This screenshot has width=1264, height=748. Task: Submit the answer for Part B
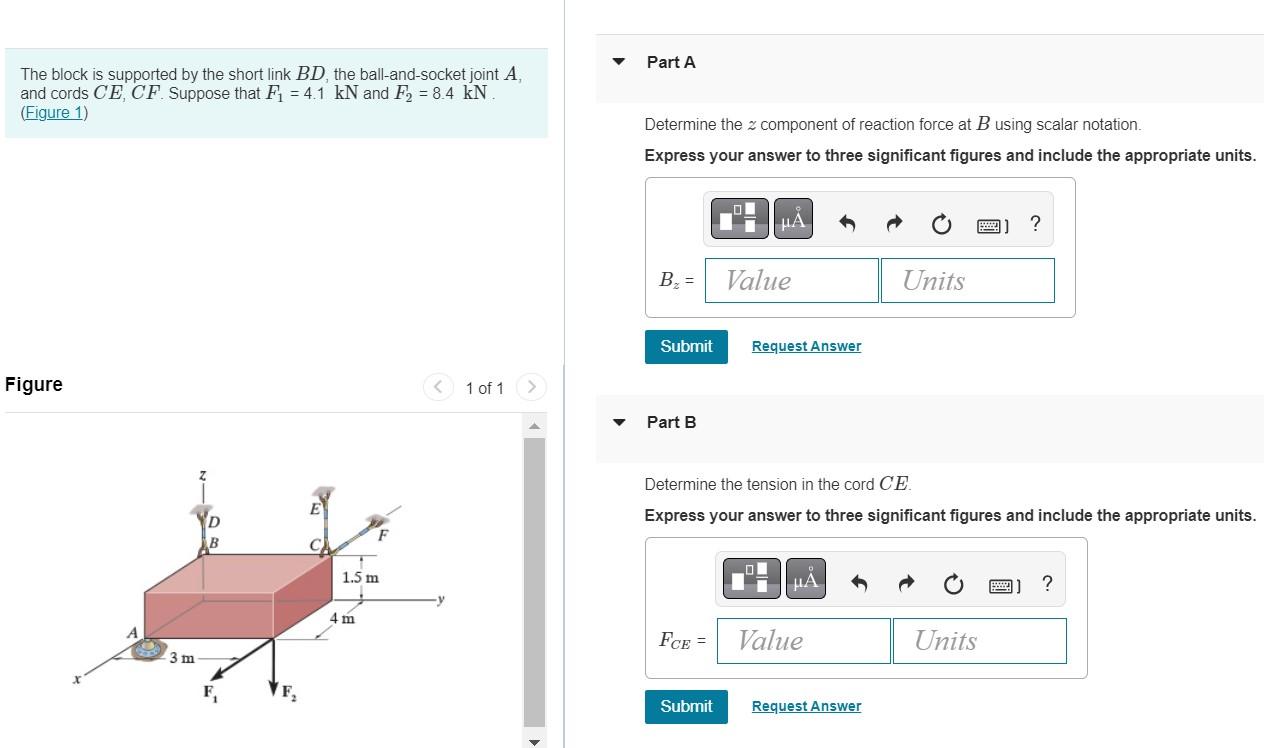point(686,706)
